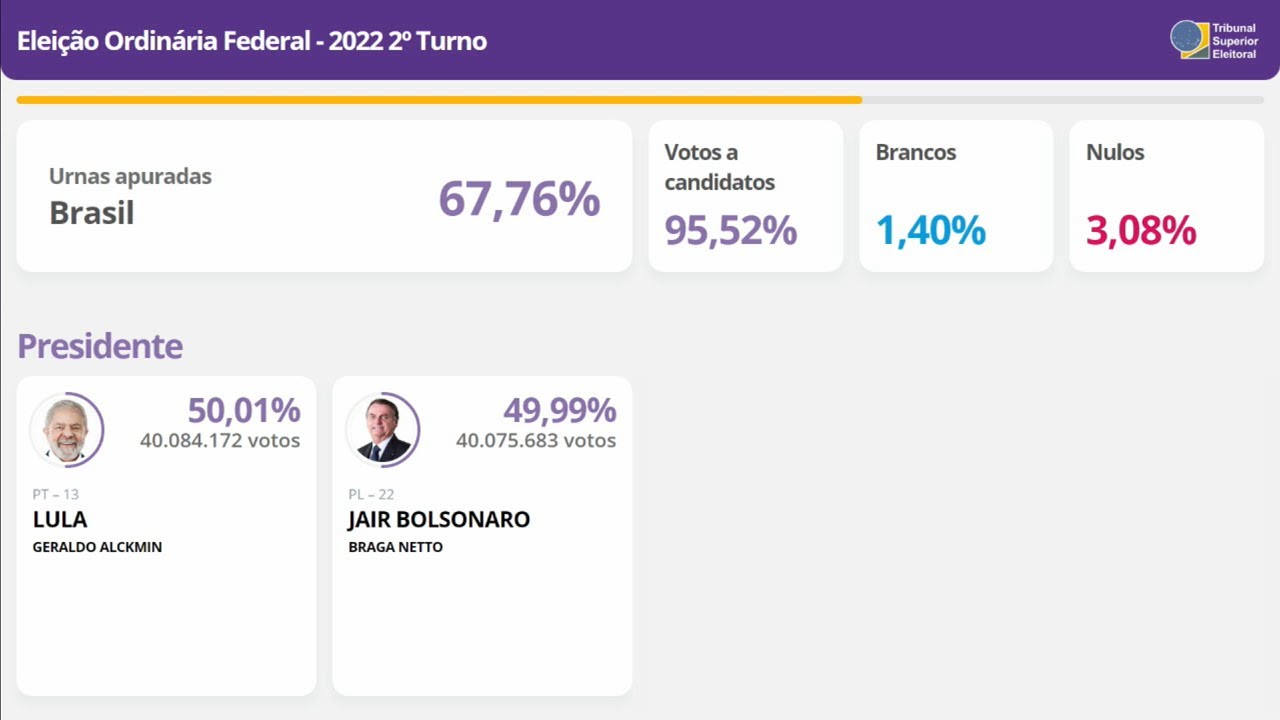Select the LULA candidate name
Screen dimensions: 1280x720
coord(60,520)
